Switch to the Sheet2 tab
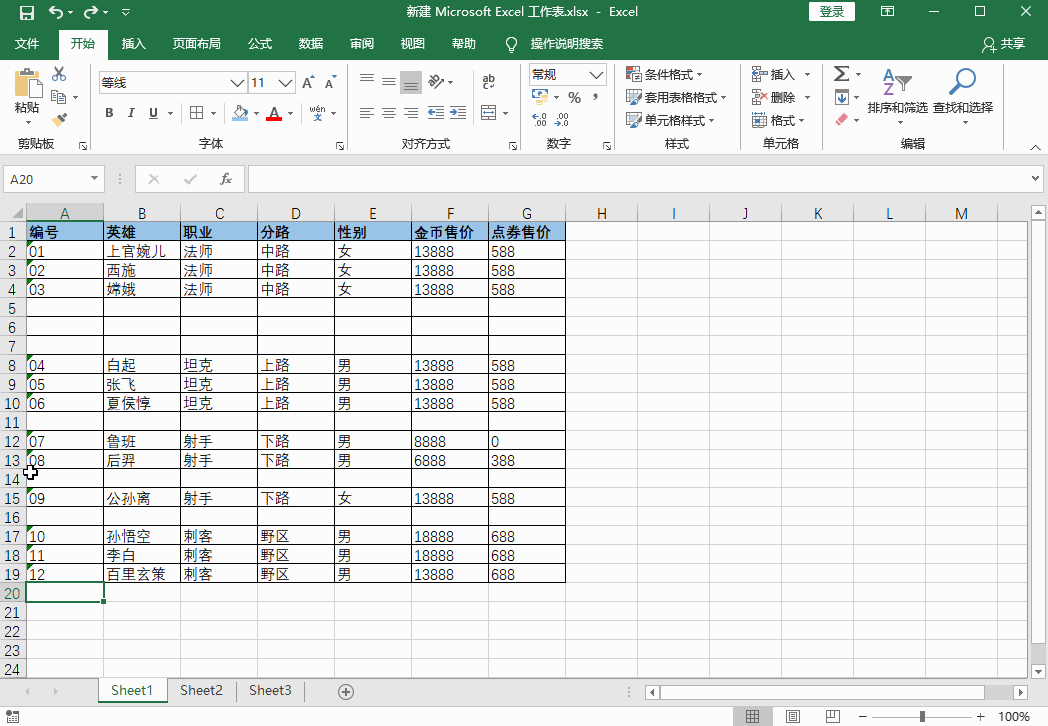Image resolution: width=1048 pixels, height=726 pixels. click(201, 691)
